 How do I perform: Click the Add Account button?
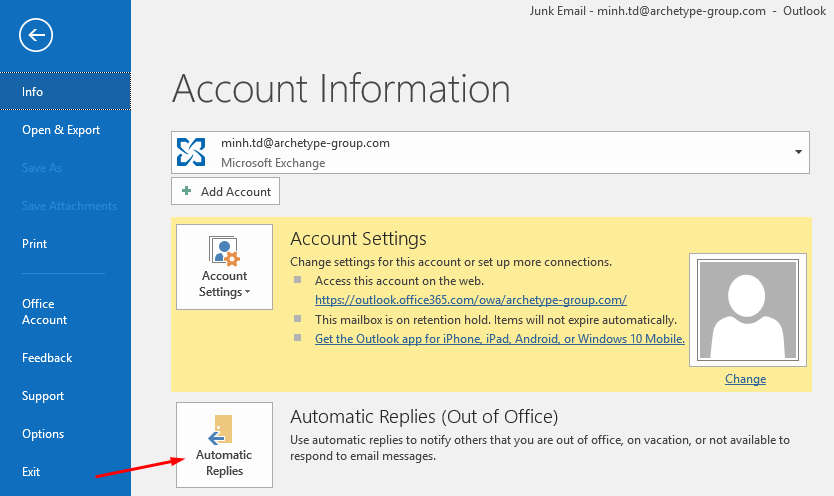click(226, 191)
